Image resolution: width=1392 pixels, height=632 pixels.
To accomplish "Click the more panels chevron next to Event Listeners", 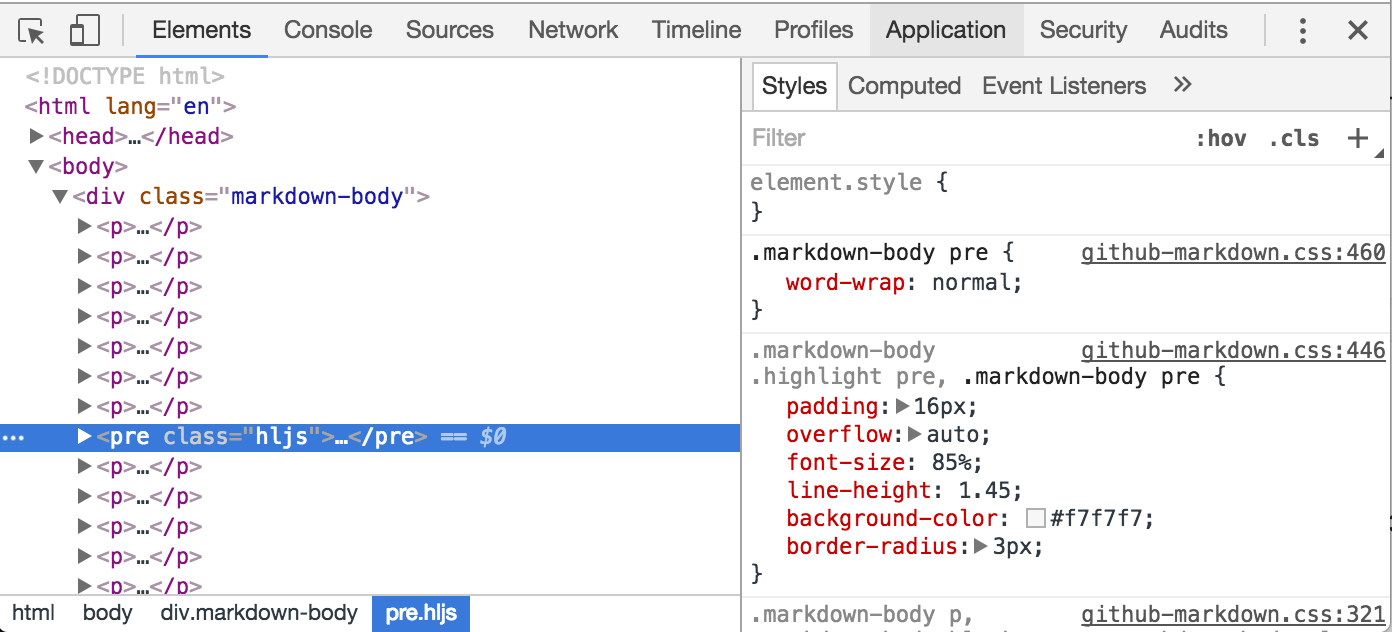I will [1182, 86].
